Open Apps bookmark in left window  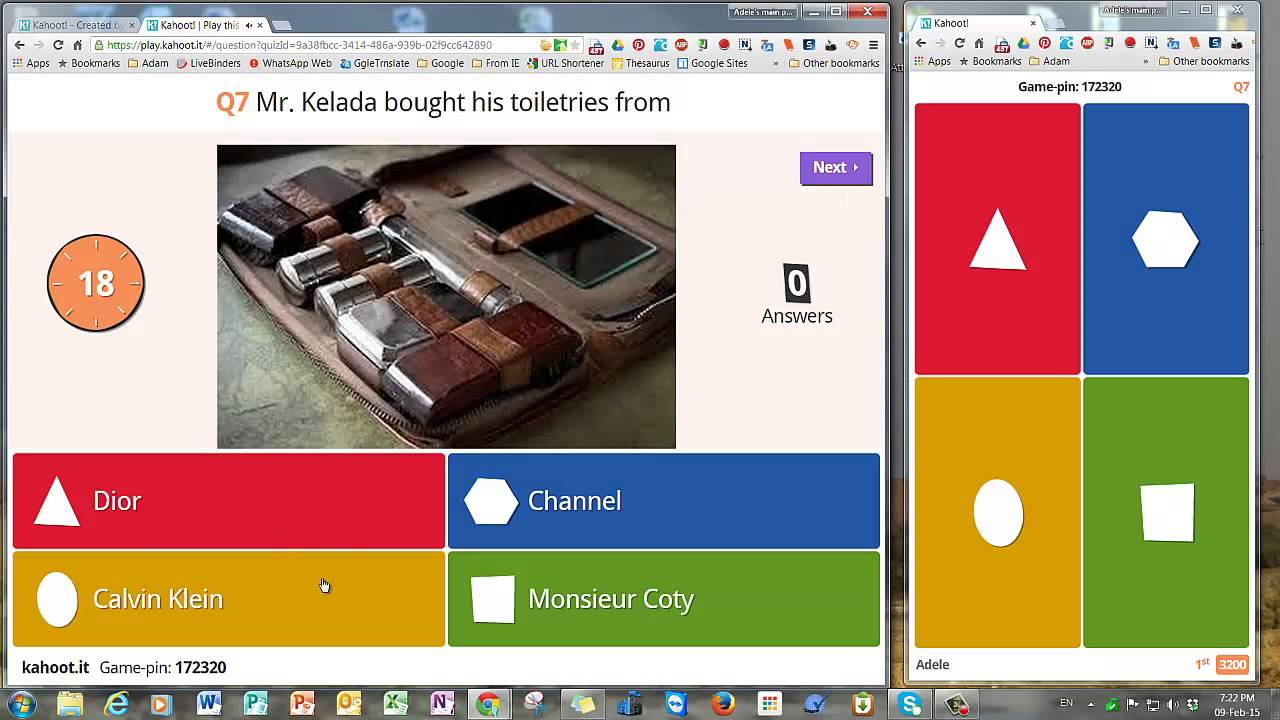click(x=31, y=63)
